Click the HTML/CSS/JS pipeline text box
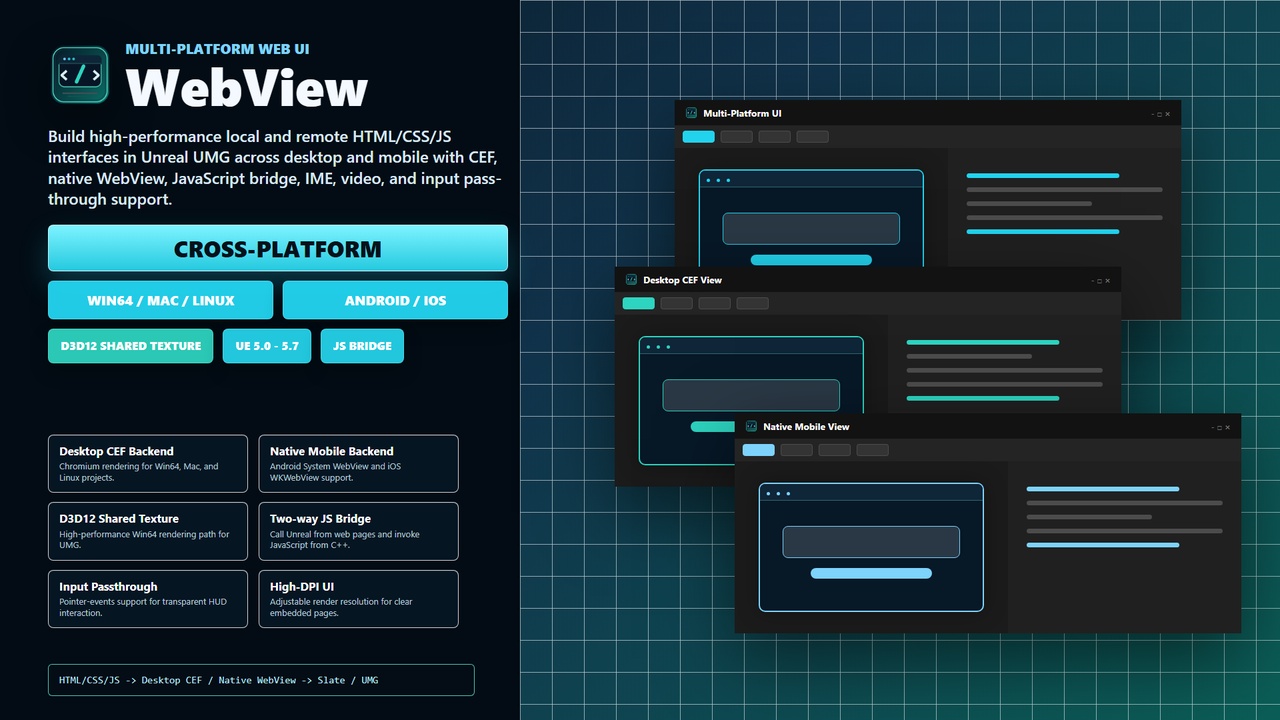The image size is (1280, 720). [261, 680]
